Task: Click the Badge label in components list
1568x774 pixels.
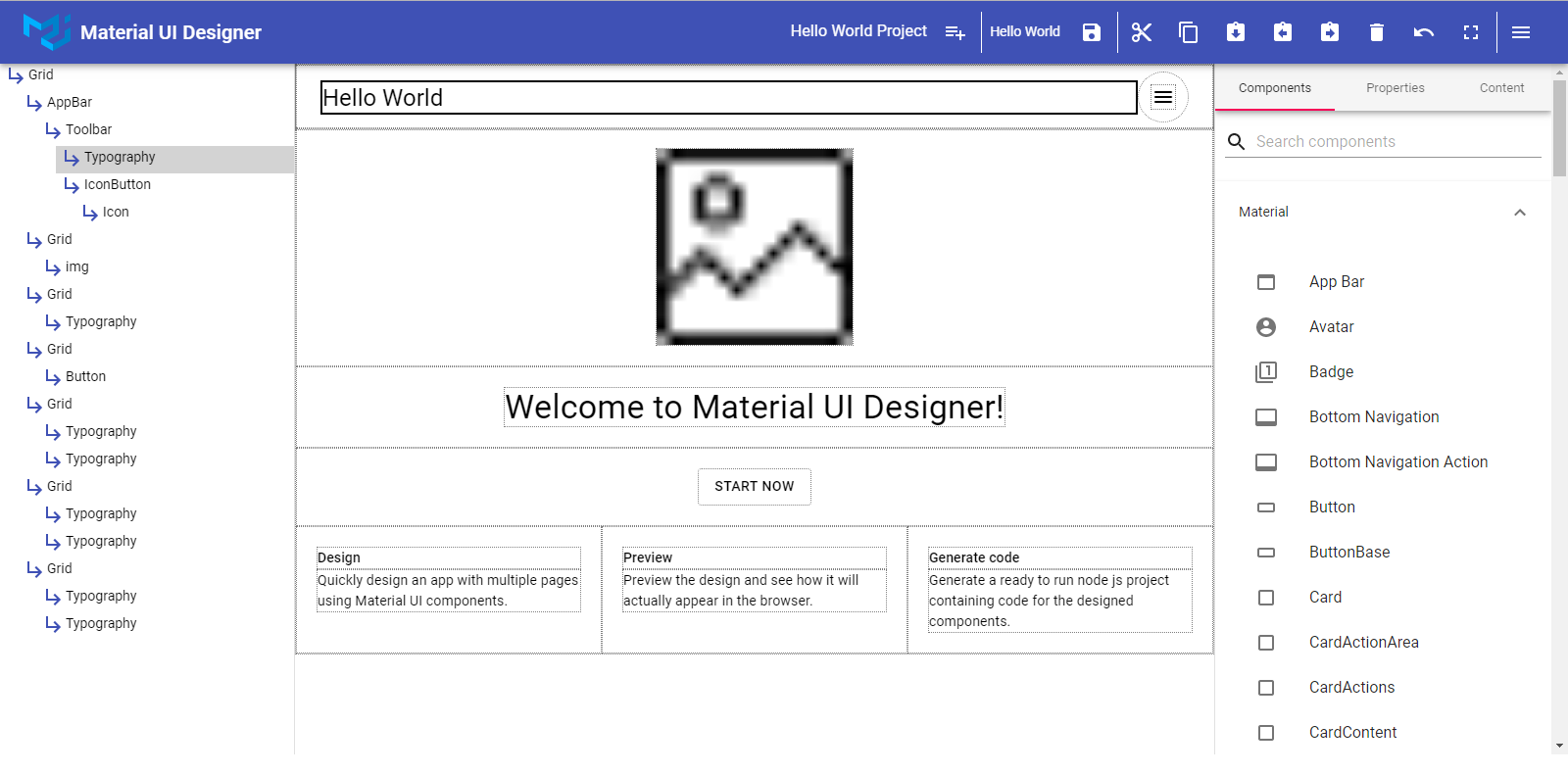Action: pyautogui.click(x=1331, y=372)
